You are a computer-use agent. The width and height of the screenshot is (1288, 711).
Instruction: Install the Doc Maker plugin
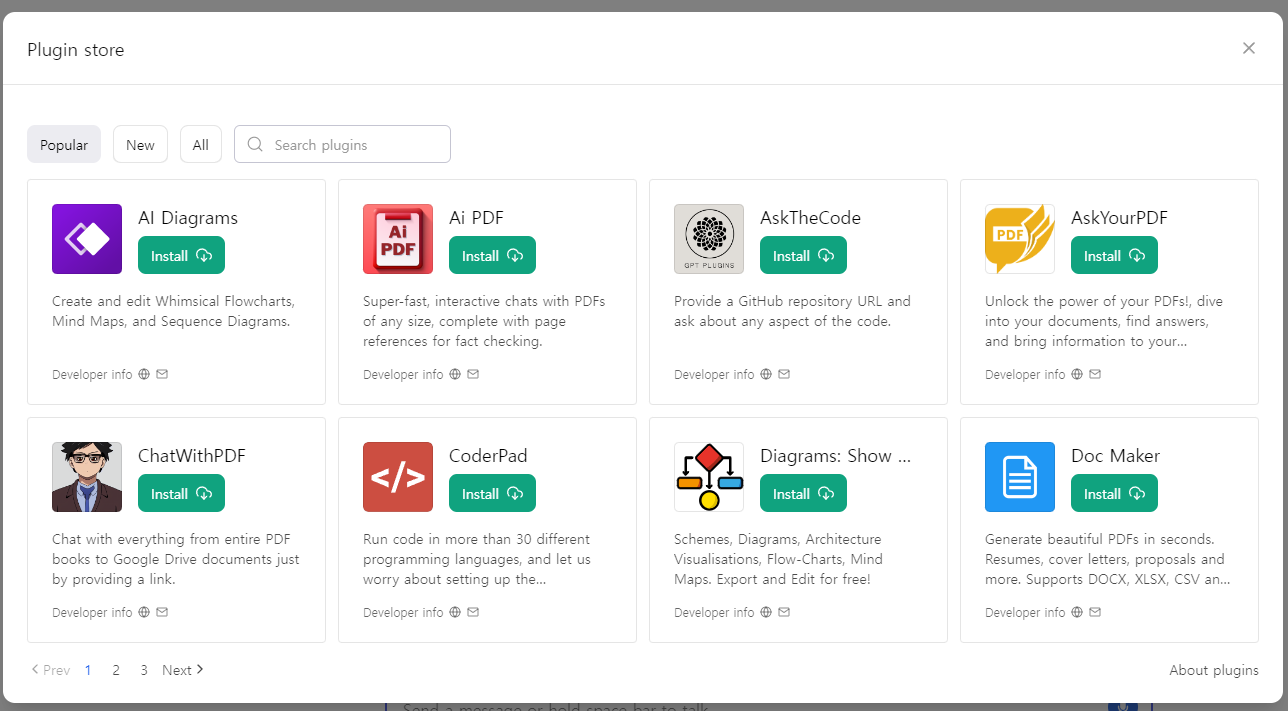point(1114,493)
